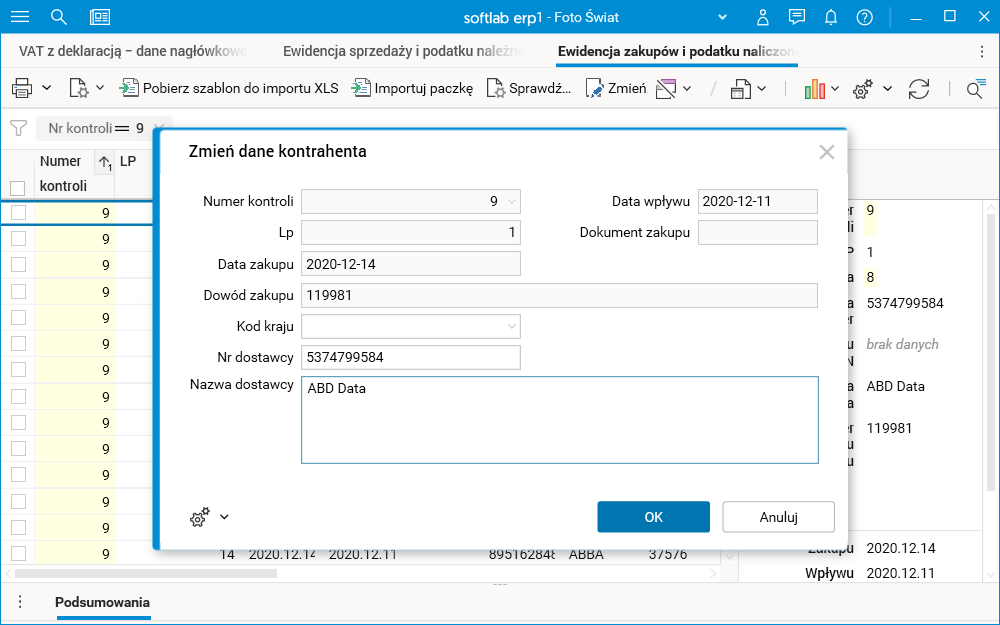Open VAT z deklaracją – dane nagłówkowe tab
This screenshot has width=1000, height=625.
click(133, 51)
